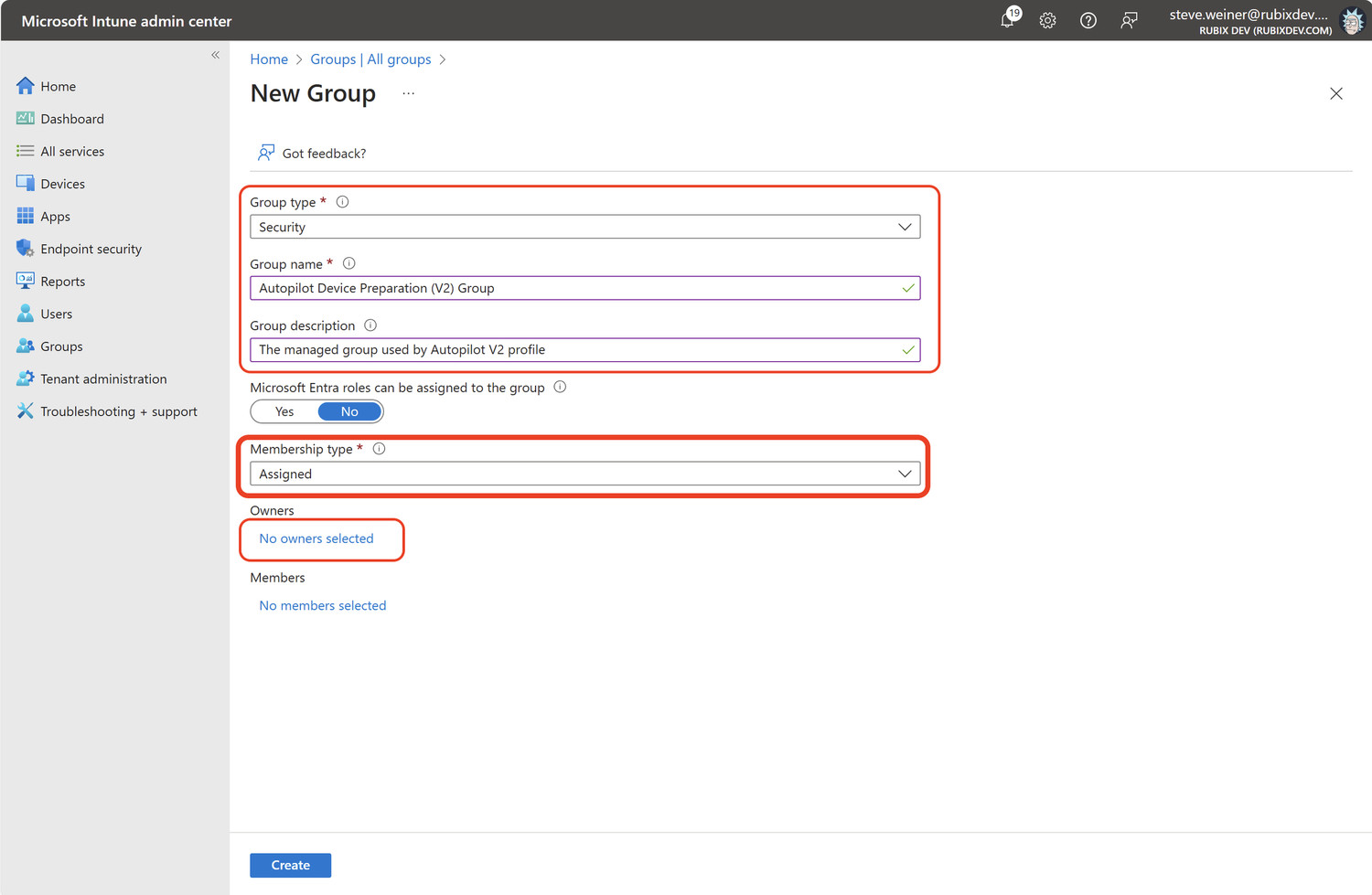Open the help question mark menu
The width and height of the screenshot is (1372, 895).
pyautogui.click(x=1088, y=20)
